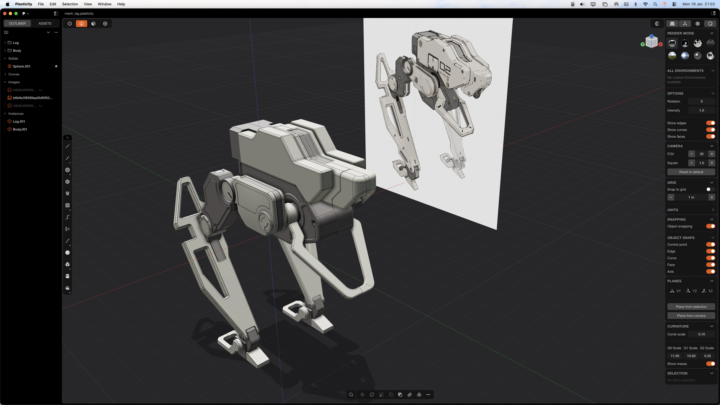The height and width of the screenshot is (405, 720).
Task: Switch to the Assets tab
Action: (45, 23)
